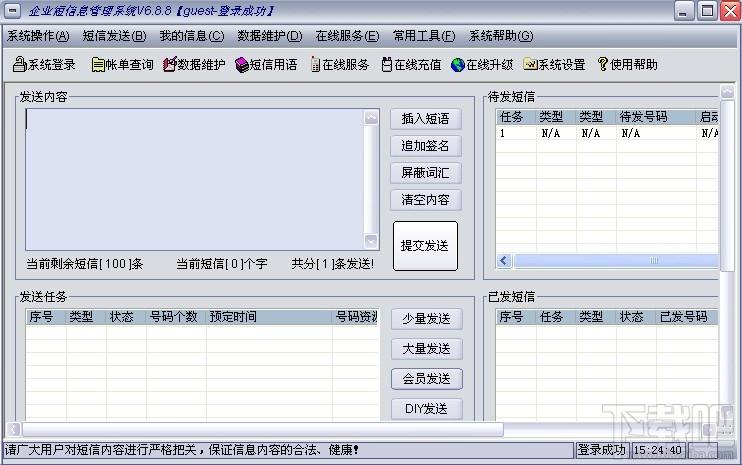The height and width of the screenshot is (465, 742).
Task: Click left arrow of 待发短信 horizontal scrollbar
Action: pyautogui.click(x=504, y=260)
